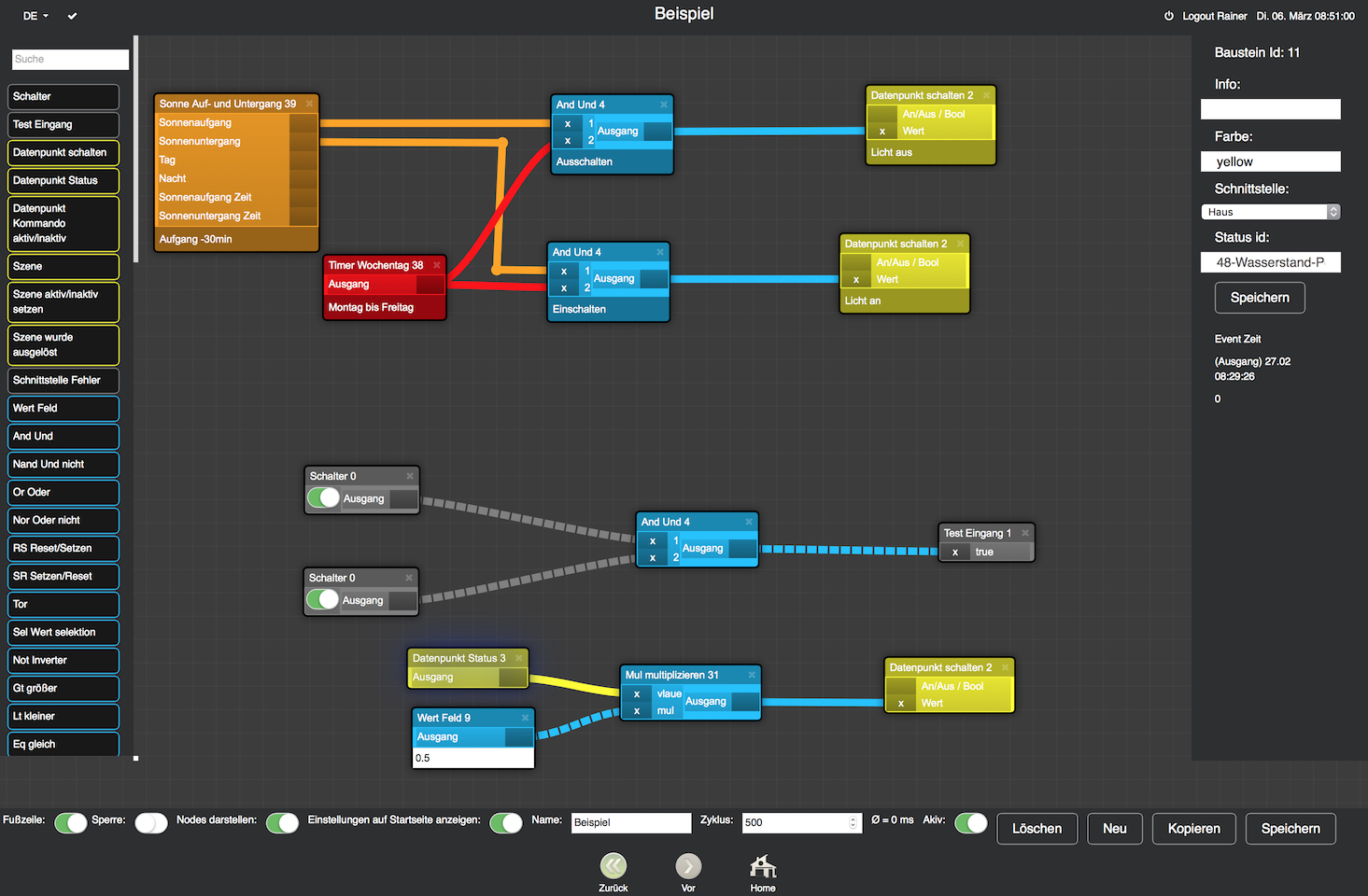Close the Timer Wochentag 38 node
Image resolution: width=1368 pixels, height=896 pixels.
pos(436,265)
